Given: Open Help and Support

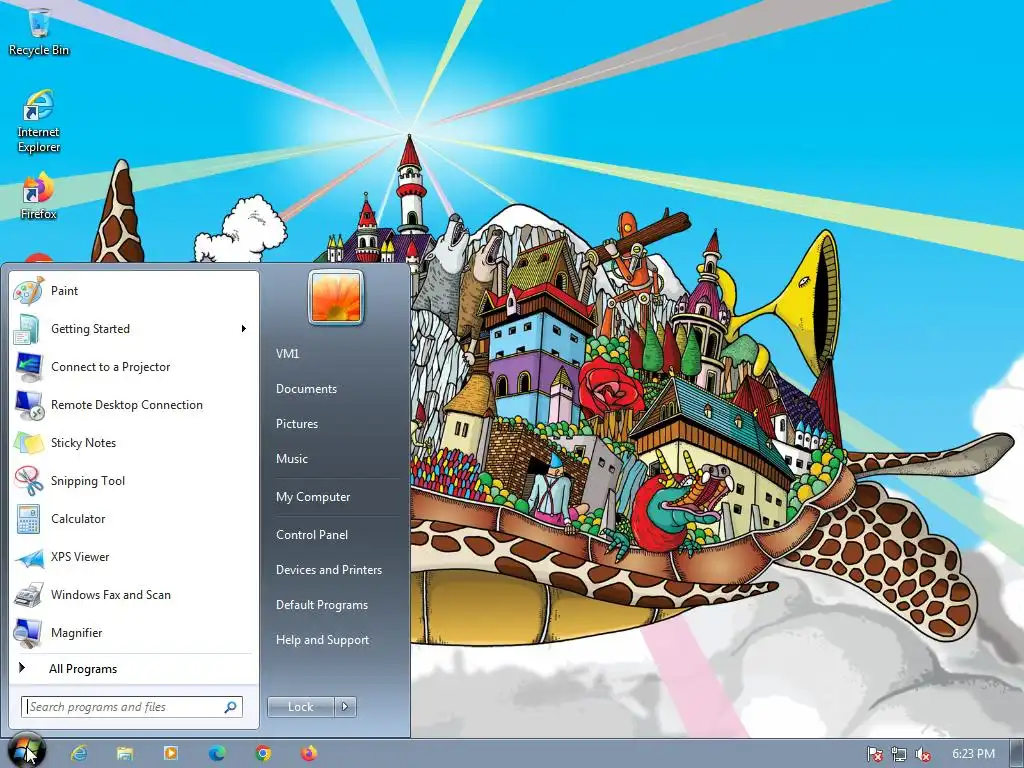Looking at the screenshot, I should [322, 641].
